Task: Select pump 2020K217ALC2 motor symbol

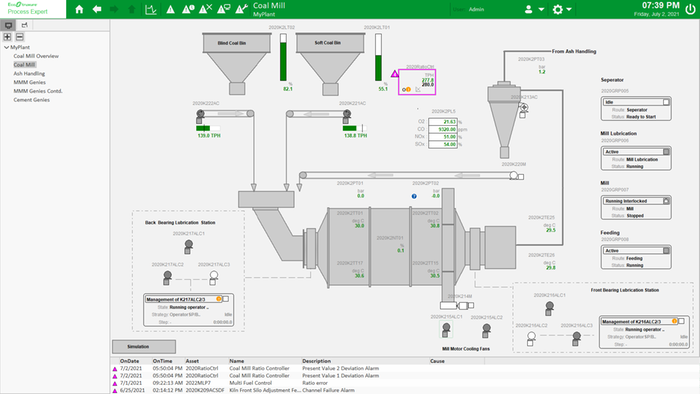Action: point(167,278)
